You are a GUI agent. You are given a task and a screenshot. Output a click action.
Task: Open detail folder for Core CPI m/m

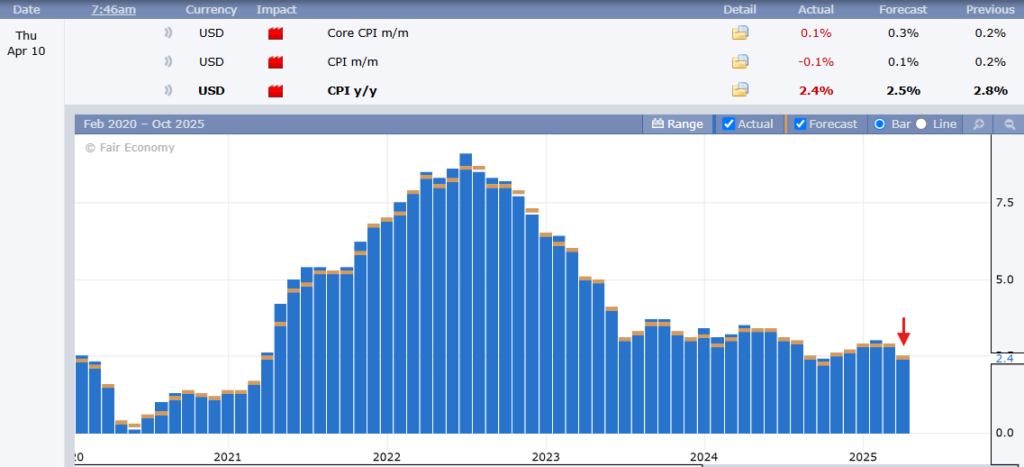click(740, 33)
